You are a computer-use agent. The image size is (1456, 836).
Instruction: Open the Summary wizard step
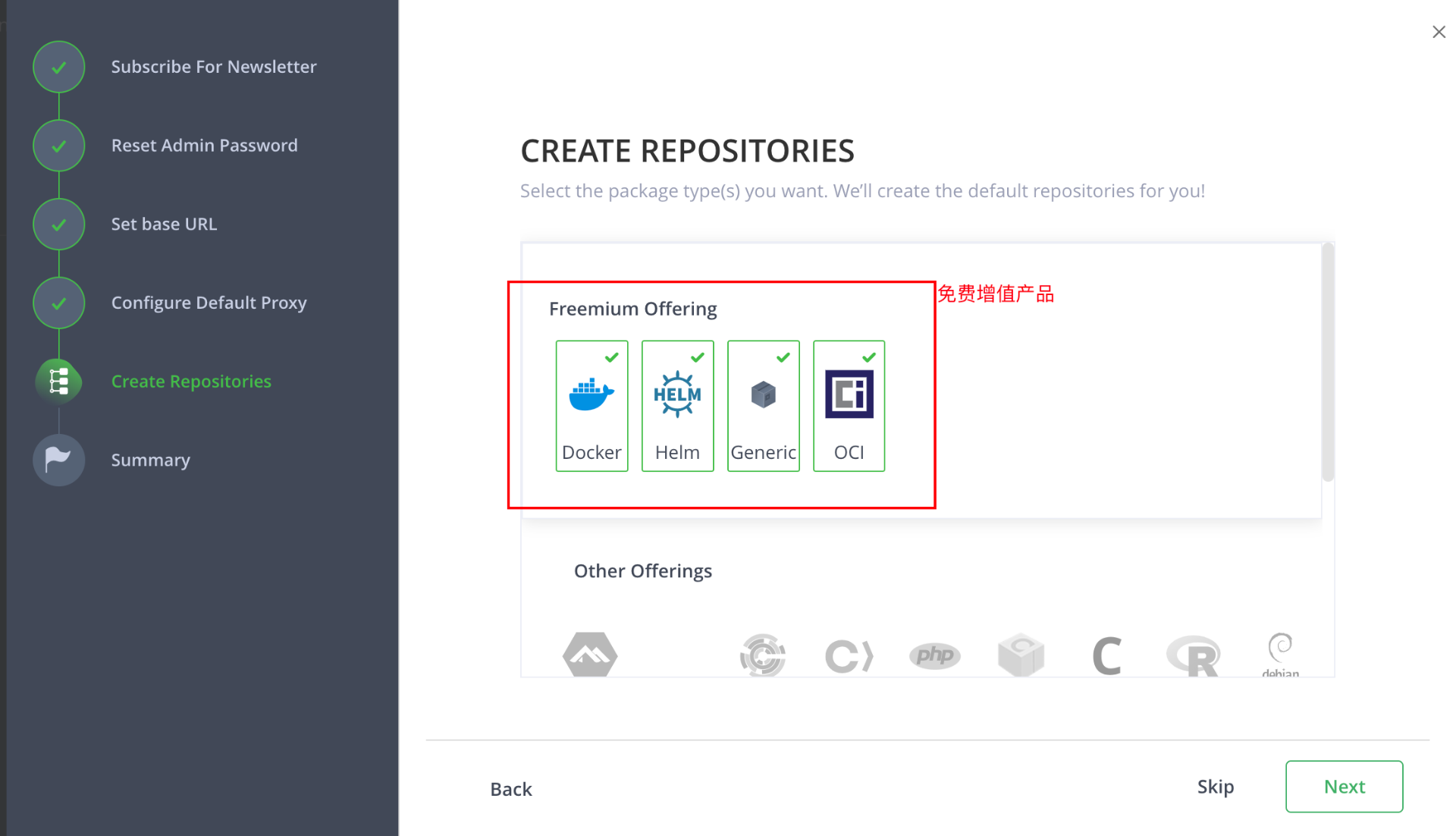[x=150, y=460]
